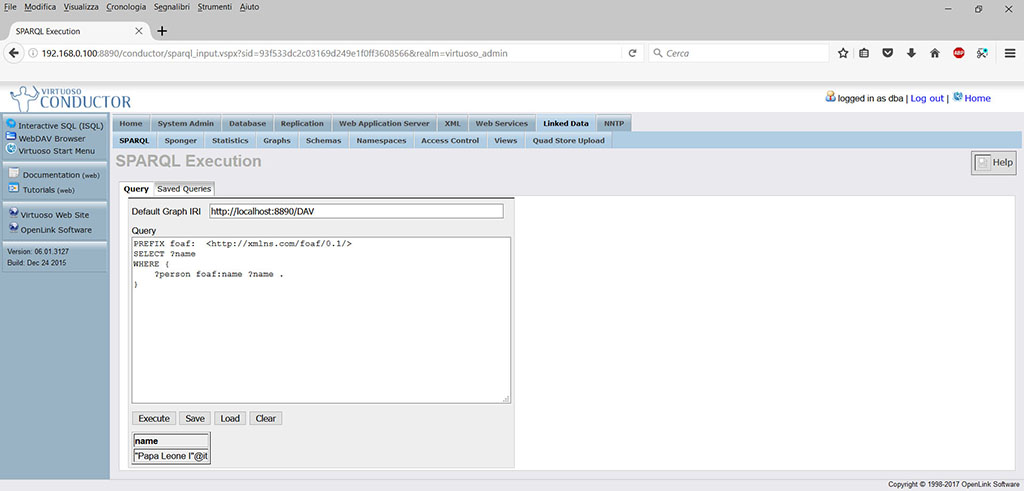1024x491 pixels.
Task: Open the Aiuto menu
Action: coord(249,7)
